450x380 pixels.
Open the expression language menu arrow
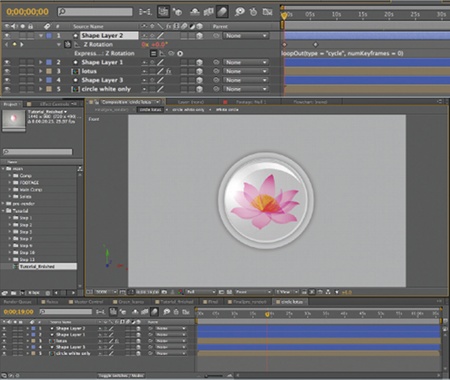tap(180, 53)
